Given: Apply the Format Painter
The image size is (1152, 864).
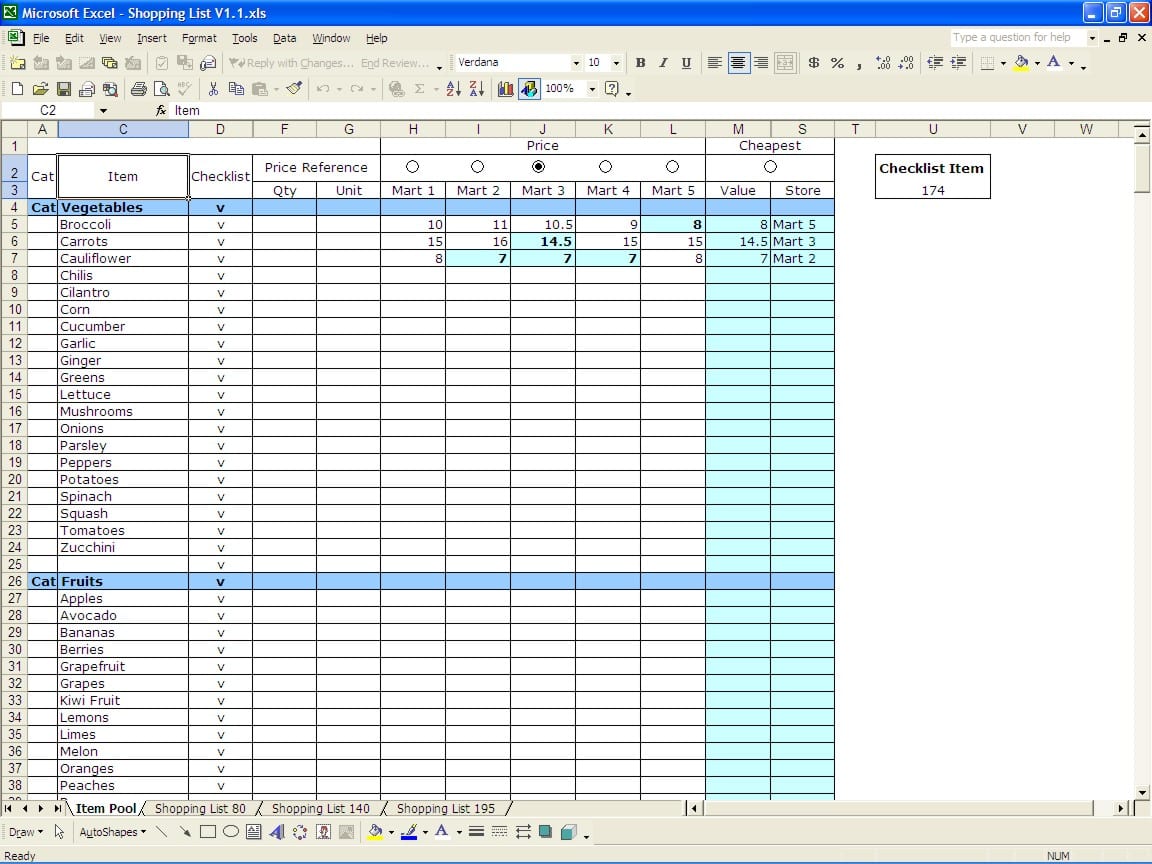Looking at the screenshot, I should (x=292, y=89).
